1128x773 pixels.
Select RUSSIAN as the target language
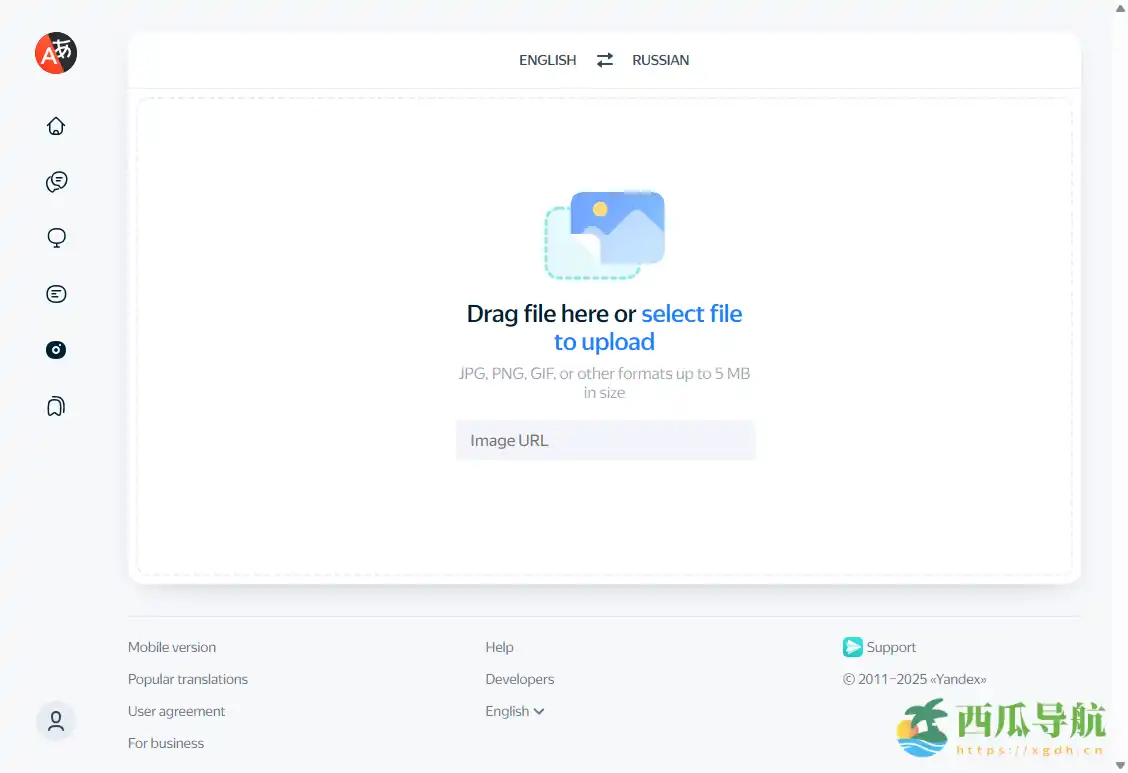tap(661, 60)
